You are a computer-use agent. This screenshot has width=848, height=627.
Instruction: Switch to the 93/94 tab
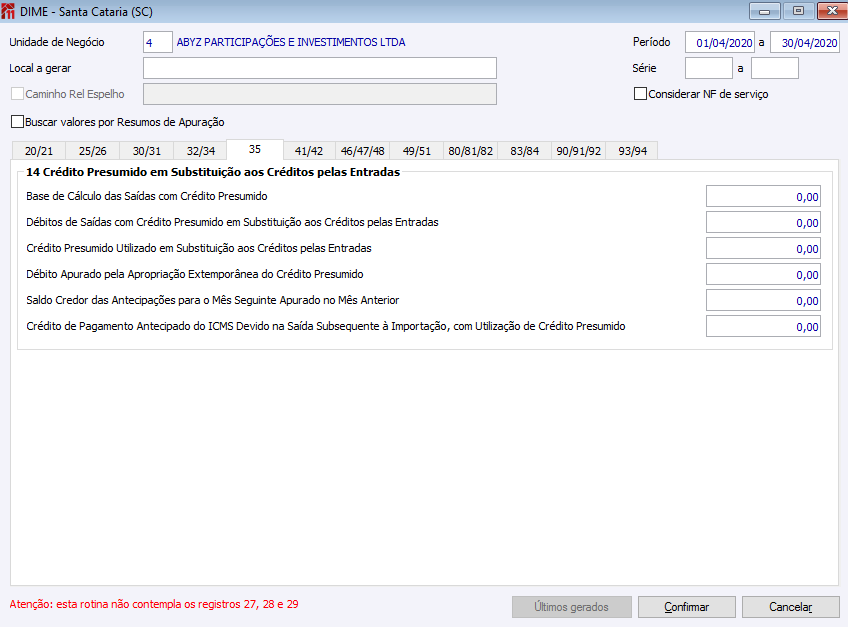pyautogui.click(x=632, y=151)
